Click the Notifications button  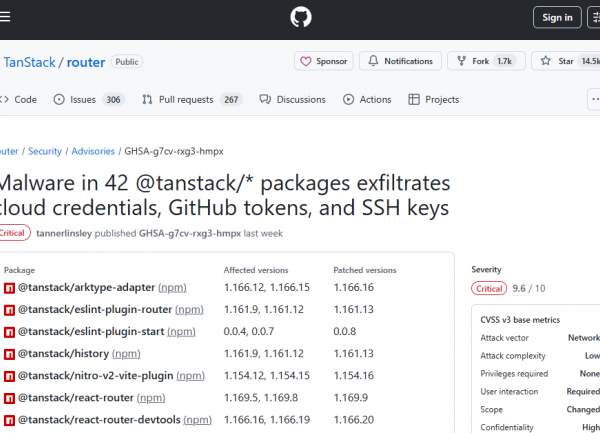[x=400, y=61]
